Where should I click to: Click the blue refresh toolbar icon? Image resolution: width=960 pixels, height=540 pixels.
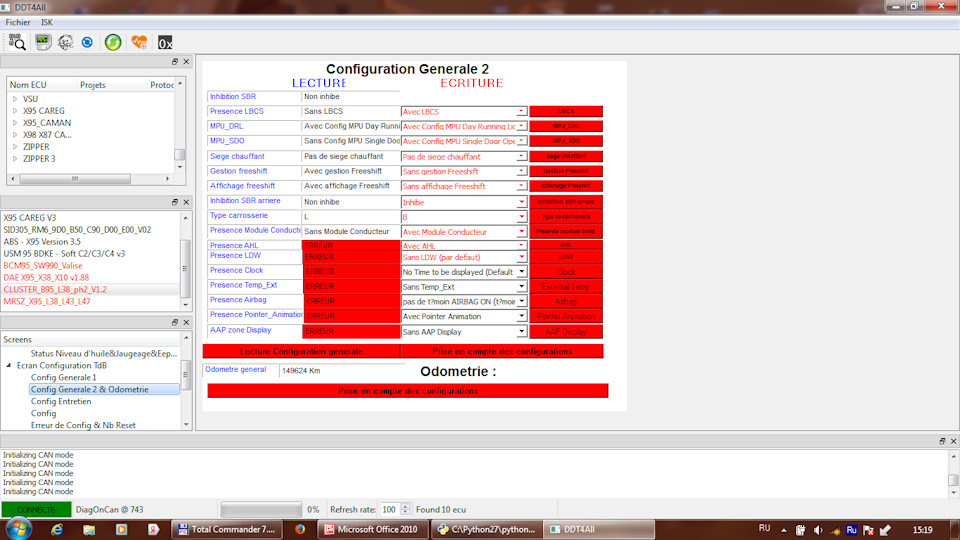point(88,42)
